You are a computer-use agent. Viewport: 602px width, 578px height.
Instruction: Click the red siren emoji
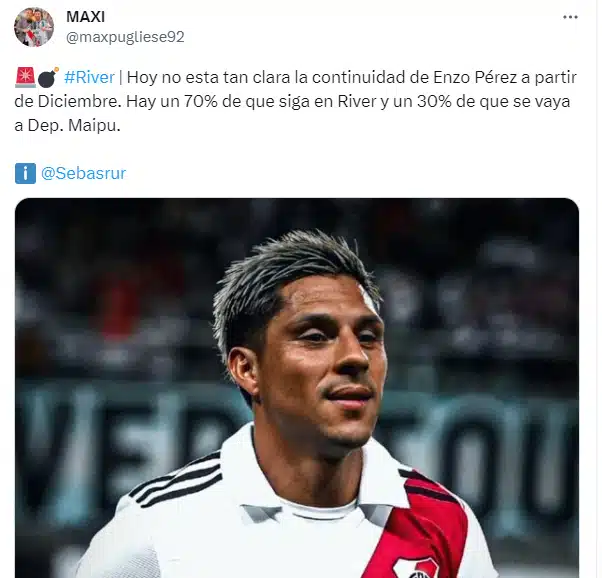pos(25,77)
